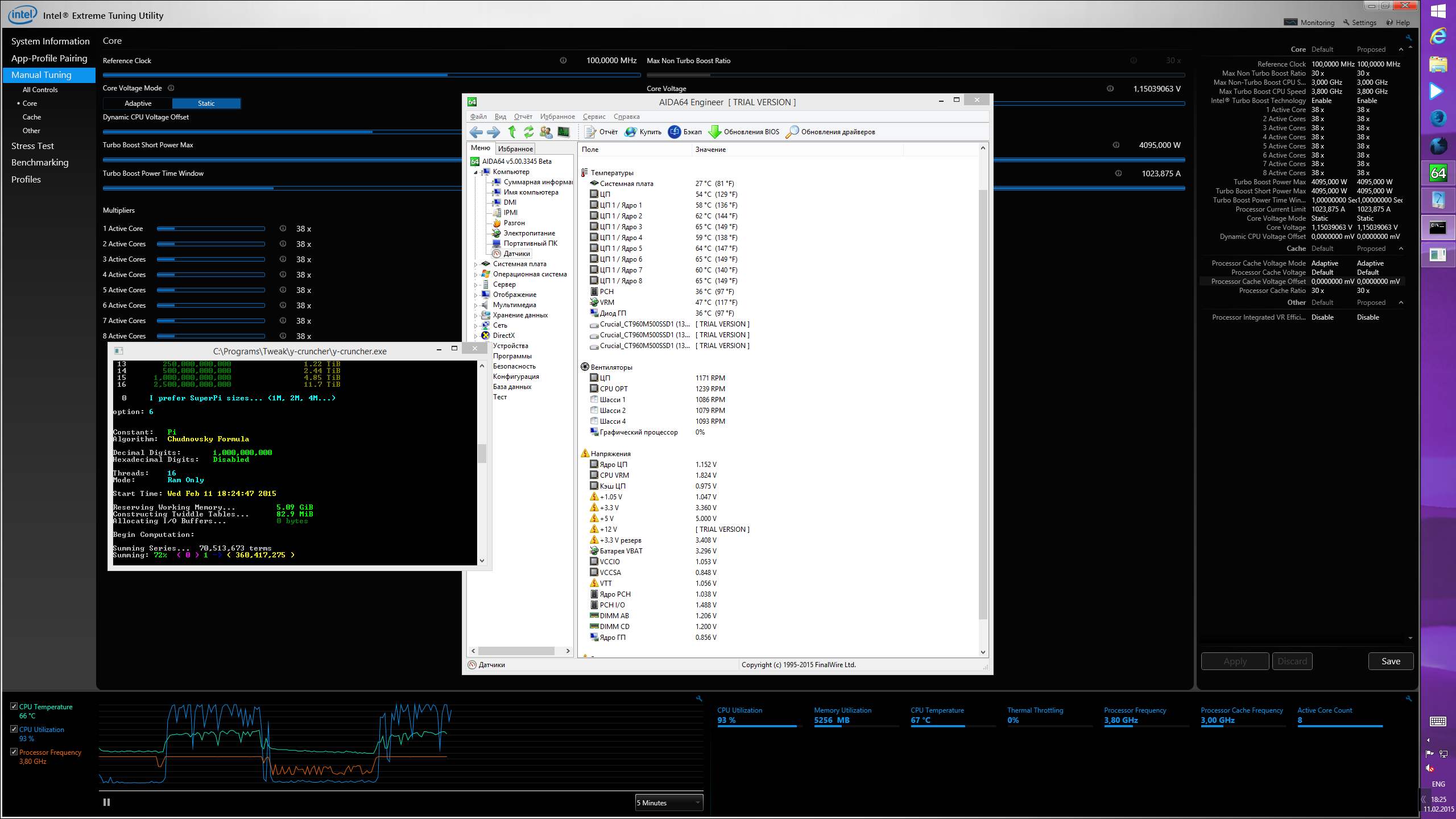Uncheck the CPU Temperature checkbox

click(x=14, y=706)
